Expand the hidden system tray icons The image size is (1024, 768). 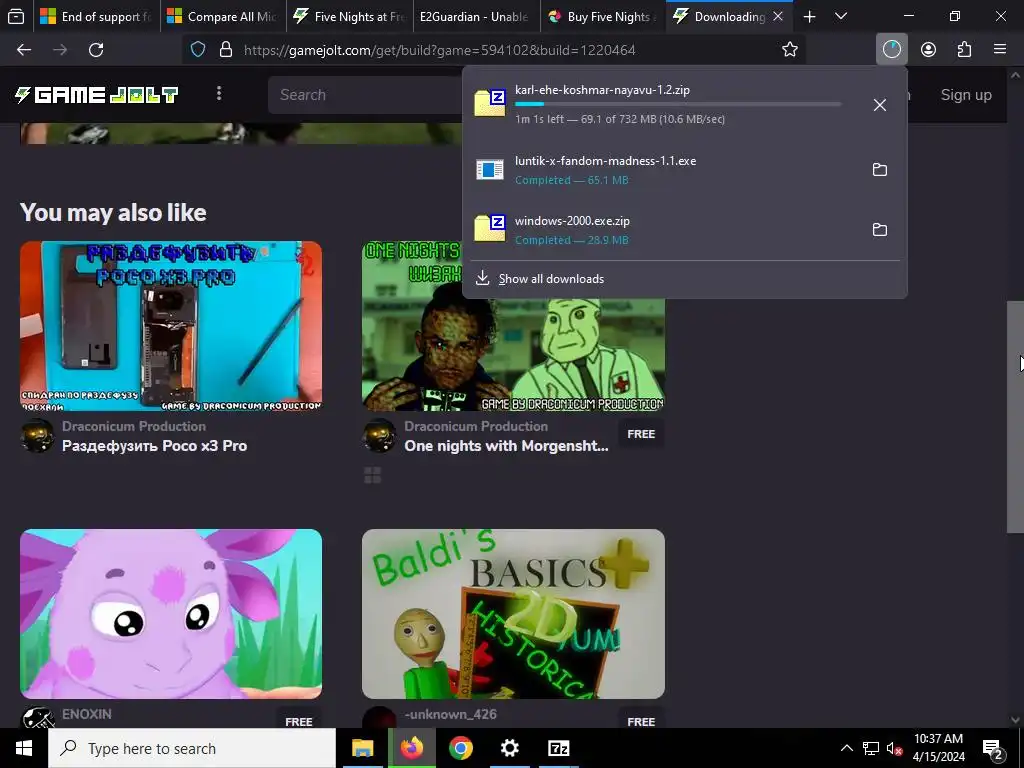(846, 748)
